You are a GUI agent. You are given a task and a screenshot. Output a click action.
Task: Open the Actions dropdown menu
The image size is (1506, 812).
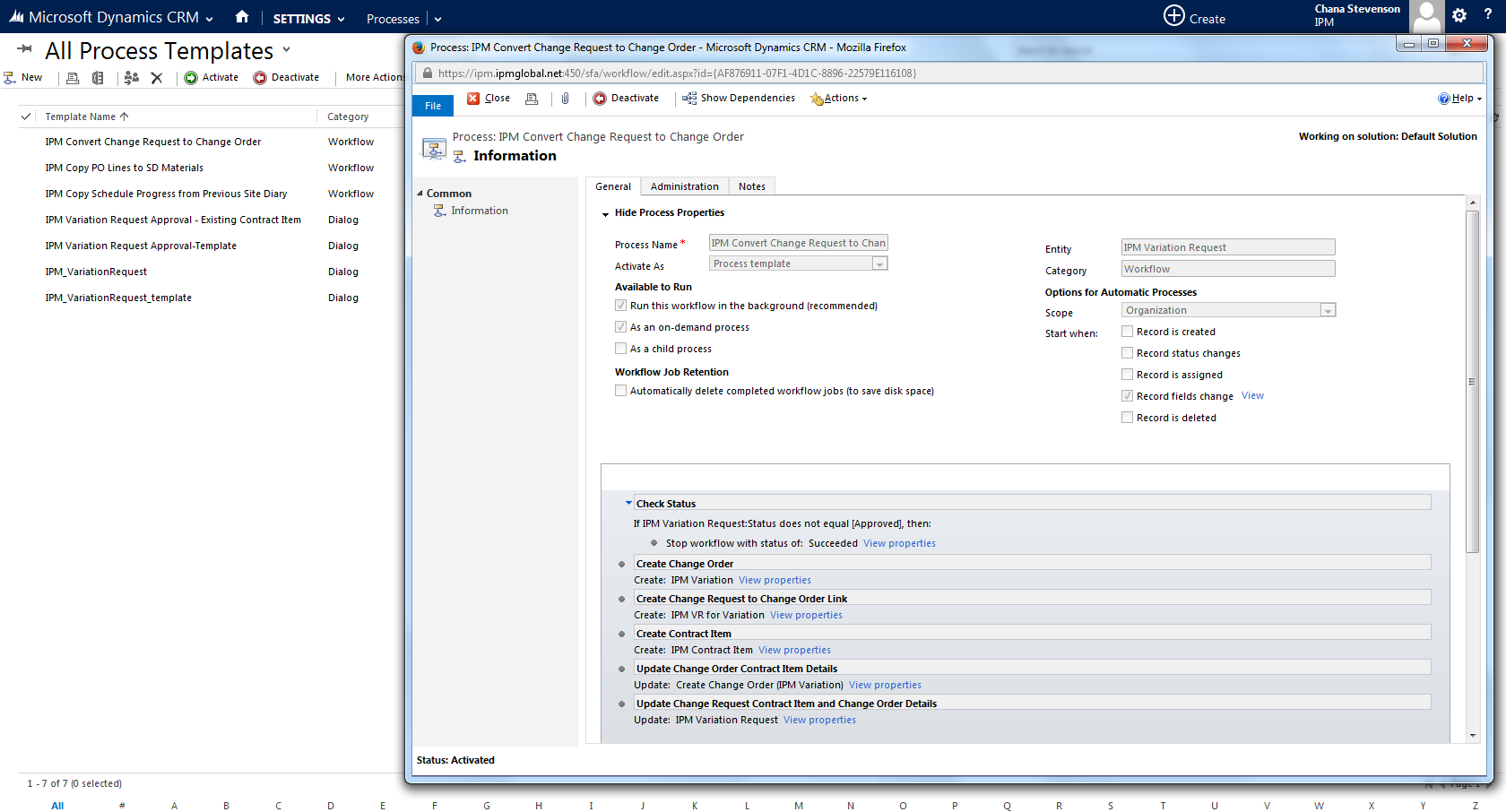point(838,98)
